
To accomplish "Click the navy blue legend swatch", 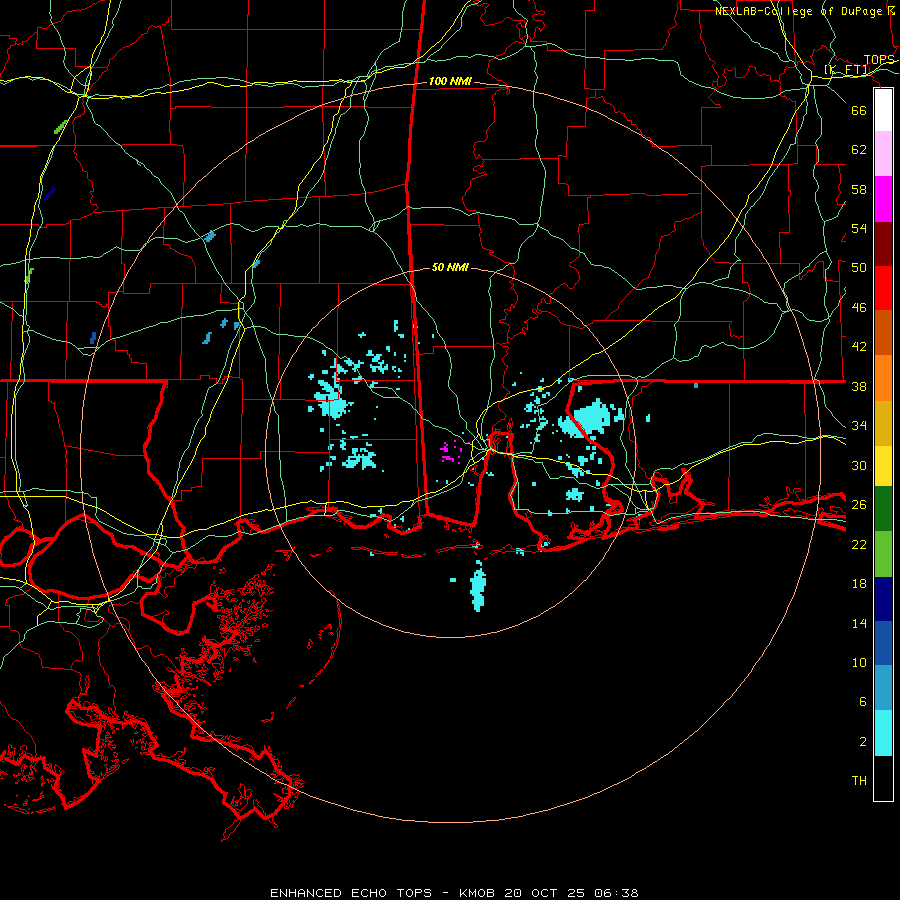I will 883,599.
